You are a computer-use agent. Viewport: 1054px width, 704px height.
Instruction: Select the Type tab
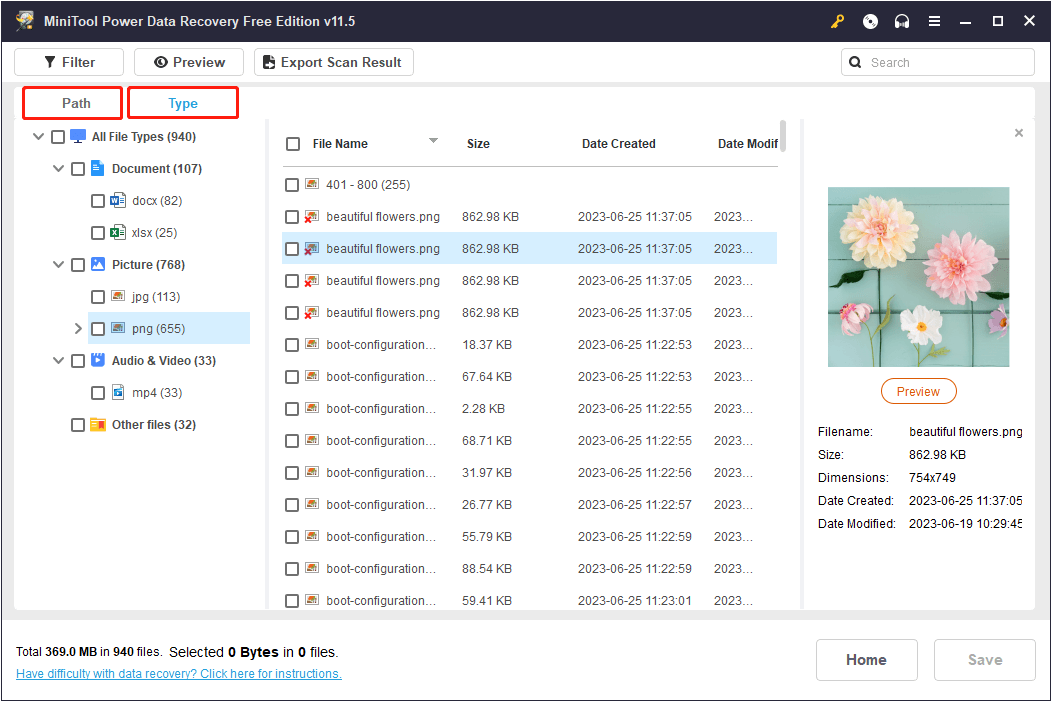click(183, 103)
